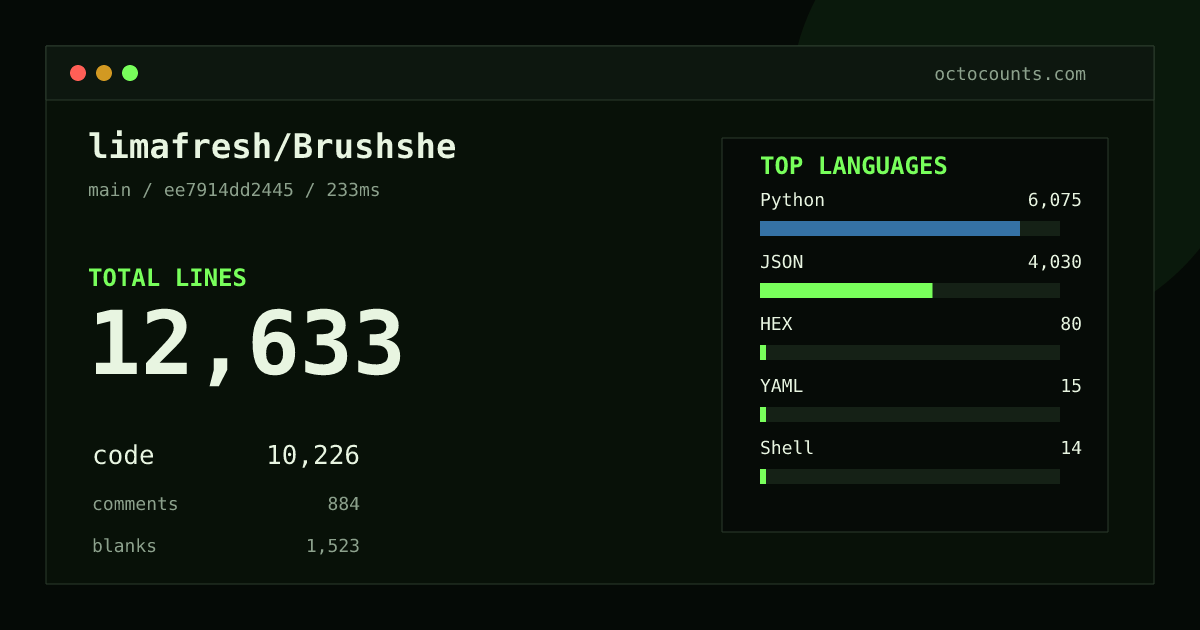The width and height of the screenshot is (1200, 630).
Task: Click the blue Python progress bar
Action: pyautogui.click(x=890, y=228)
